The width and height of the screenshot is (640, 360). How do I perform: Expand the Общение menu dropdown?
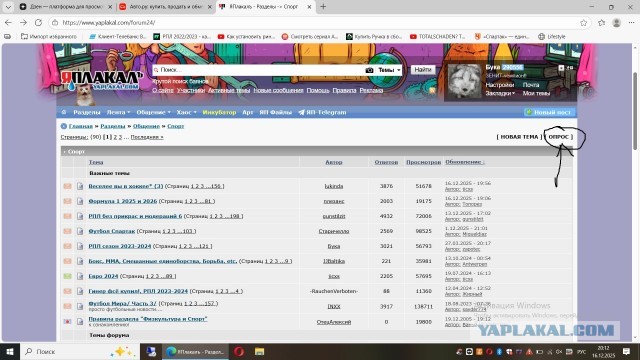click(x=153, y=112)
